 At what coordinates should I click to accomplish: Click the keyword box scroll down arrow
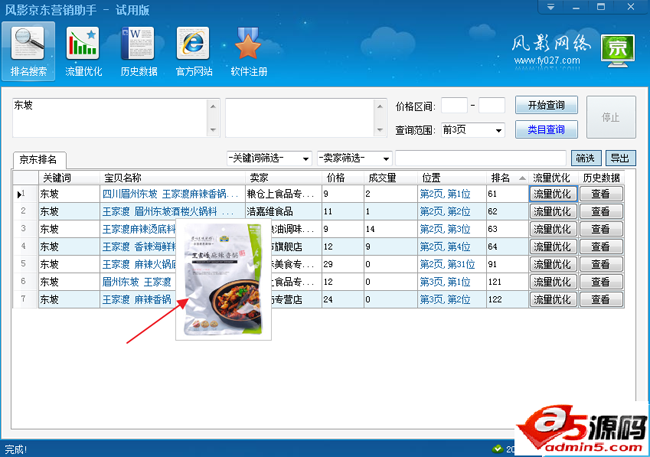[213, 130]
